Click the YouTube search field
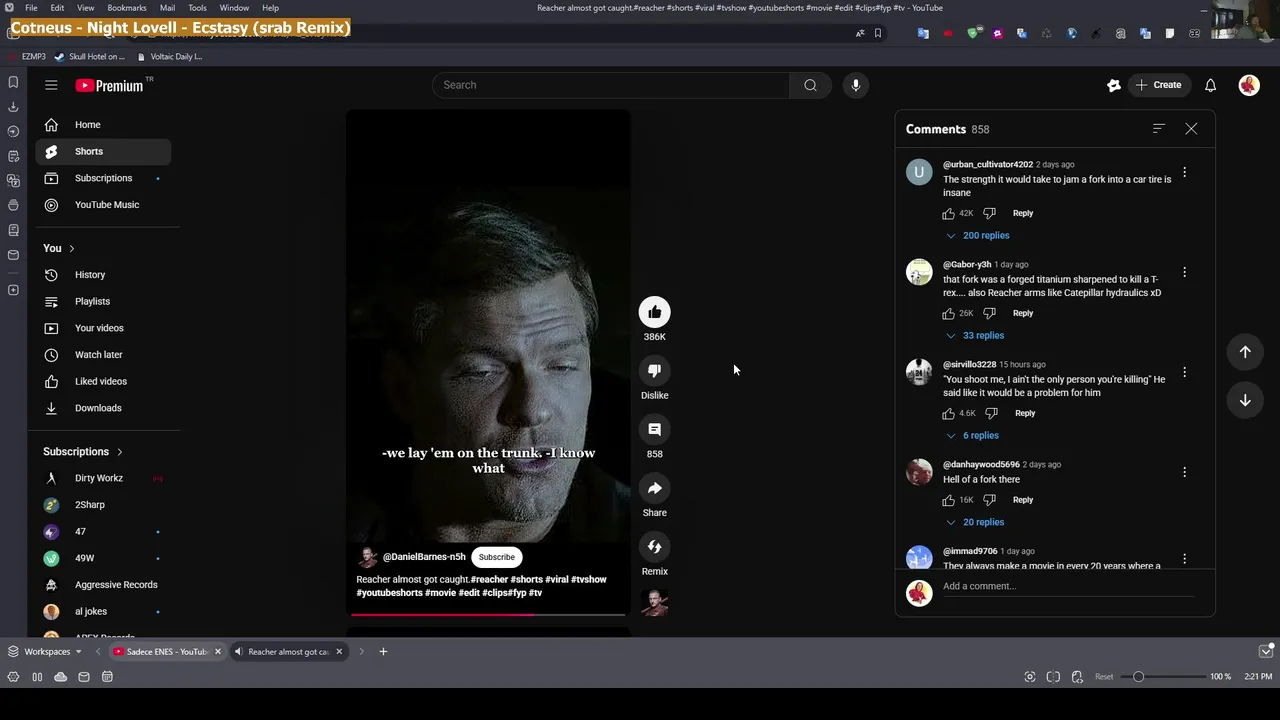This screenshot has height=720, width=1280. [611, 85]
